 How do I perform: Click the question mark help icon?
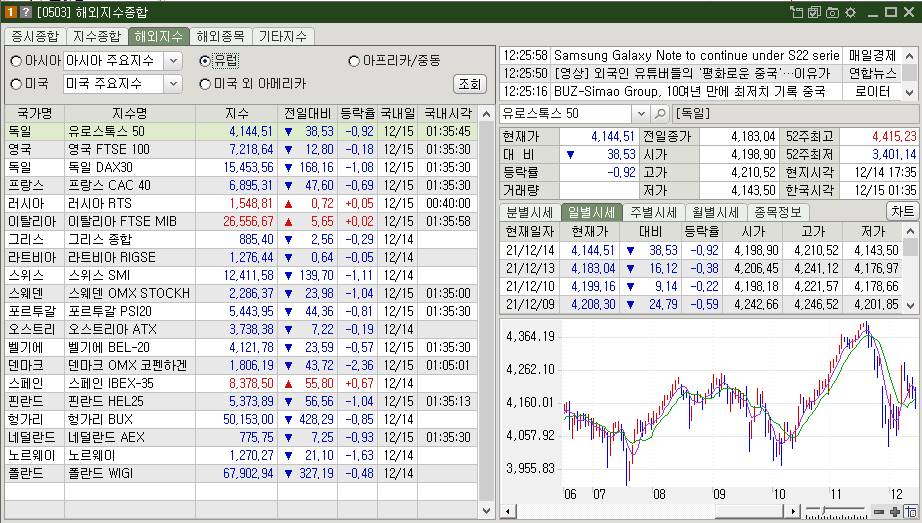[x=25, y=12]
